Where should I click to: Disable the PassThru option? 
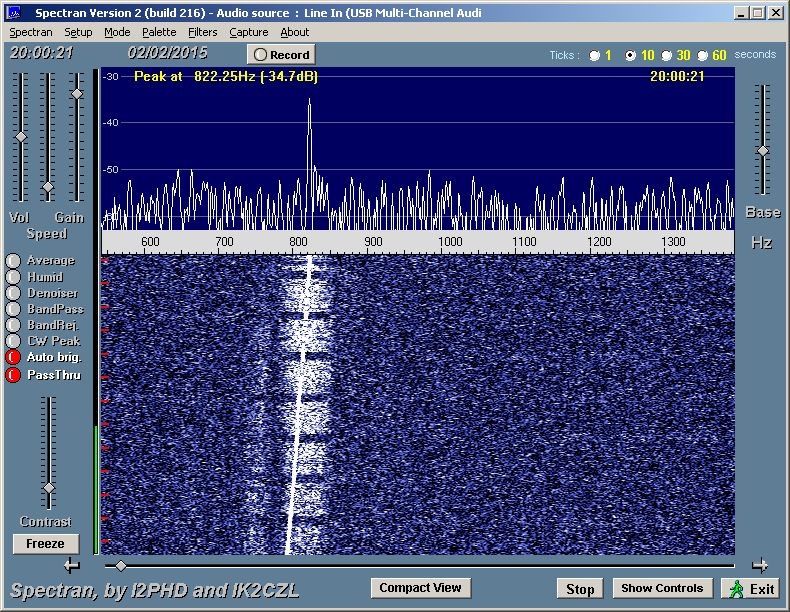tap(13, 375)
